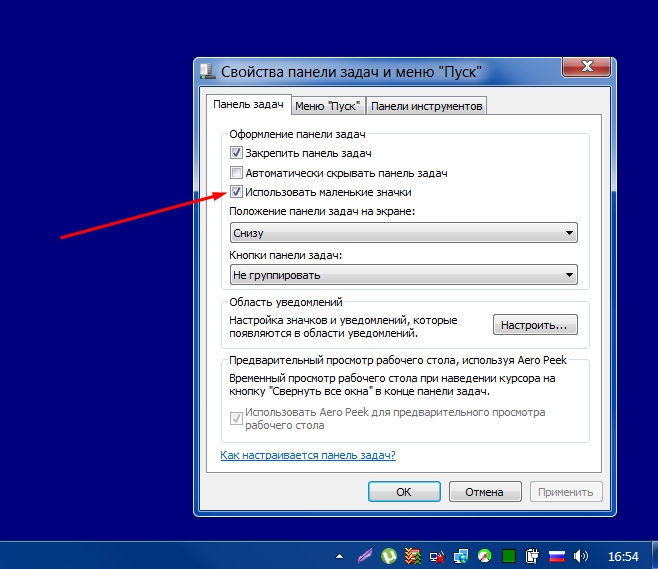Show hidden tray icons arrow
Viewport: 658px width, 569px height.
340,555
